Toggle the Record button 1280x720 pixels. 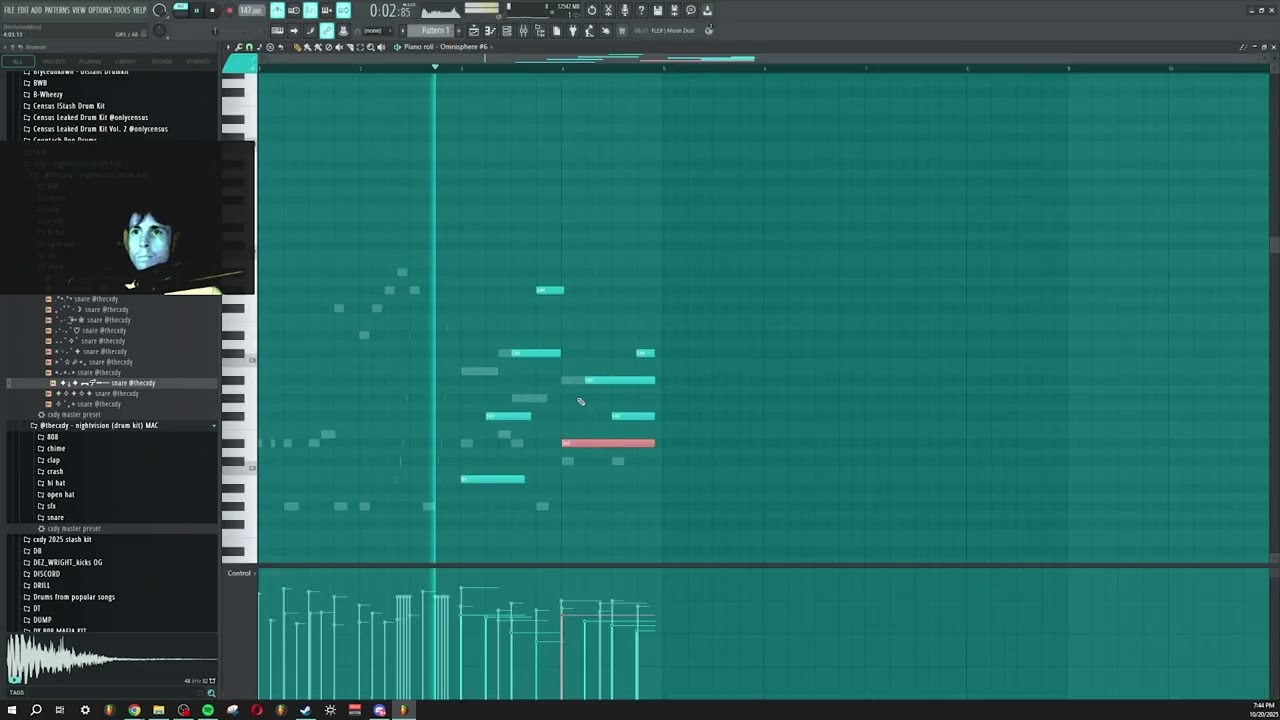click(x=229, y=10)
